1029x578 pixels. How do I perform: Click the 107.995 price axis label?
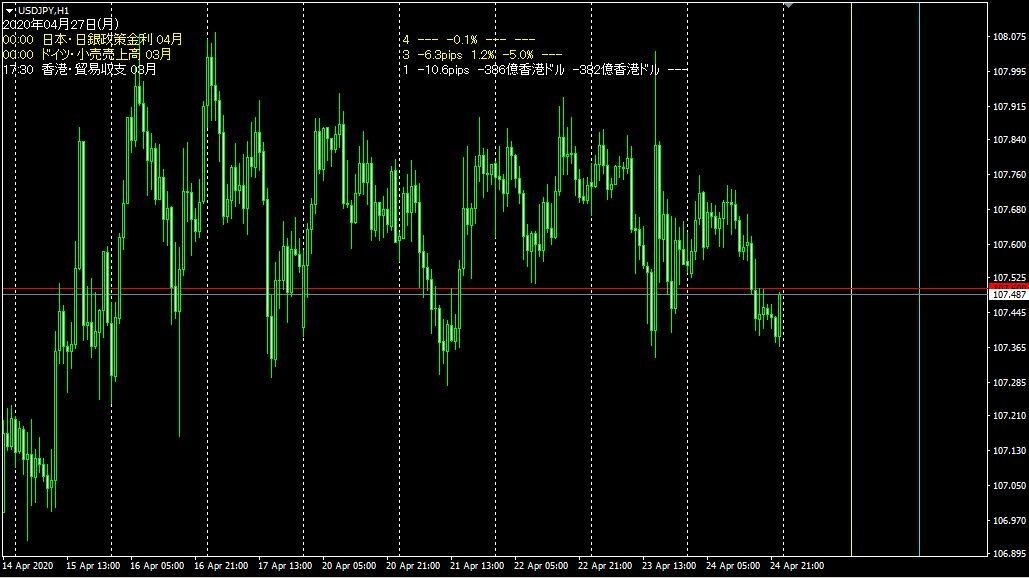click(1009, 72)
